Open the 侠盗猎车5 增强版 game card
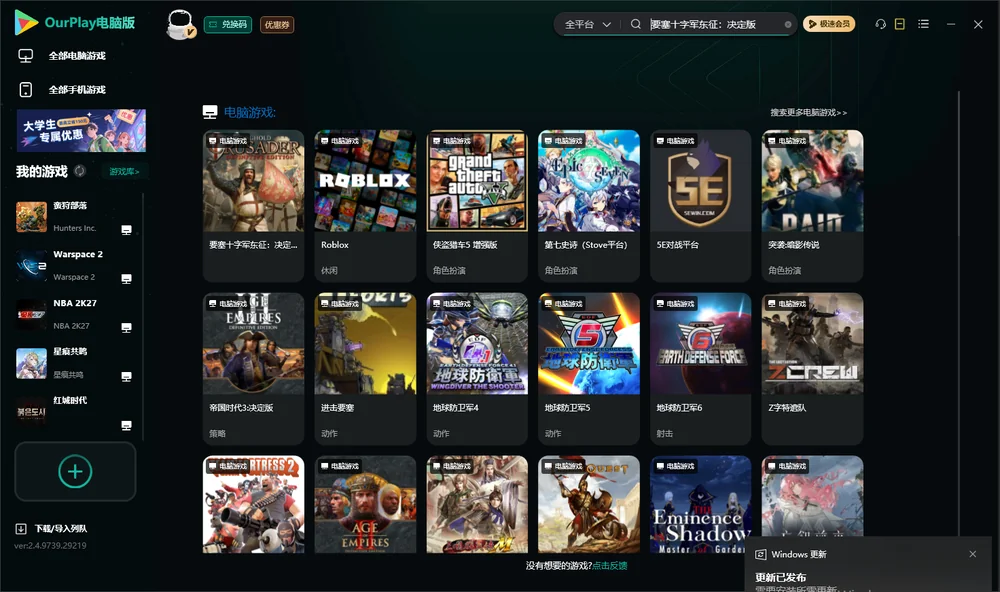 click(477, 205)
